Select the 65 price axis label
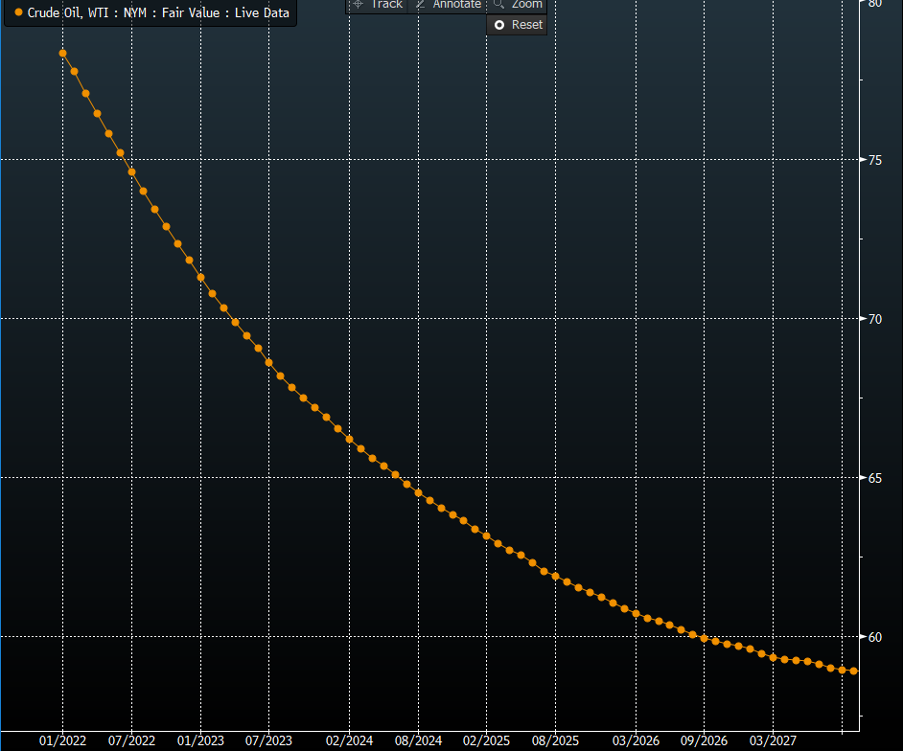904x752 pixels. coord(875,479)
